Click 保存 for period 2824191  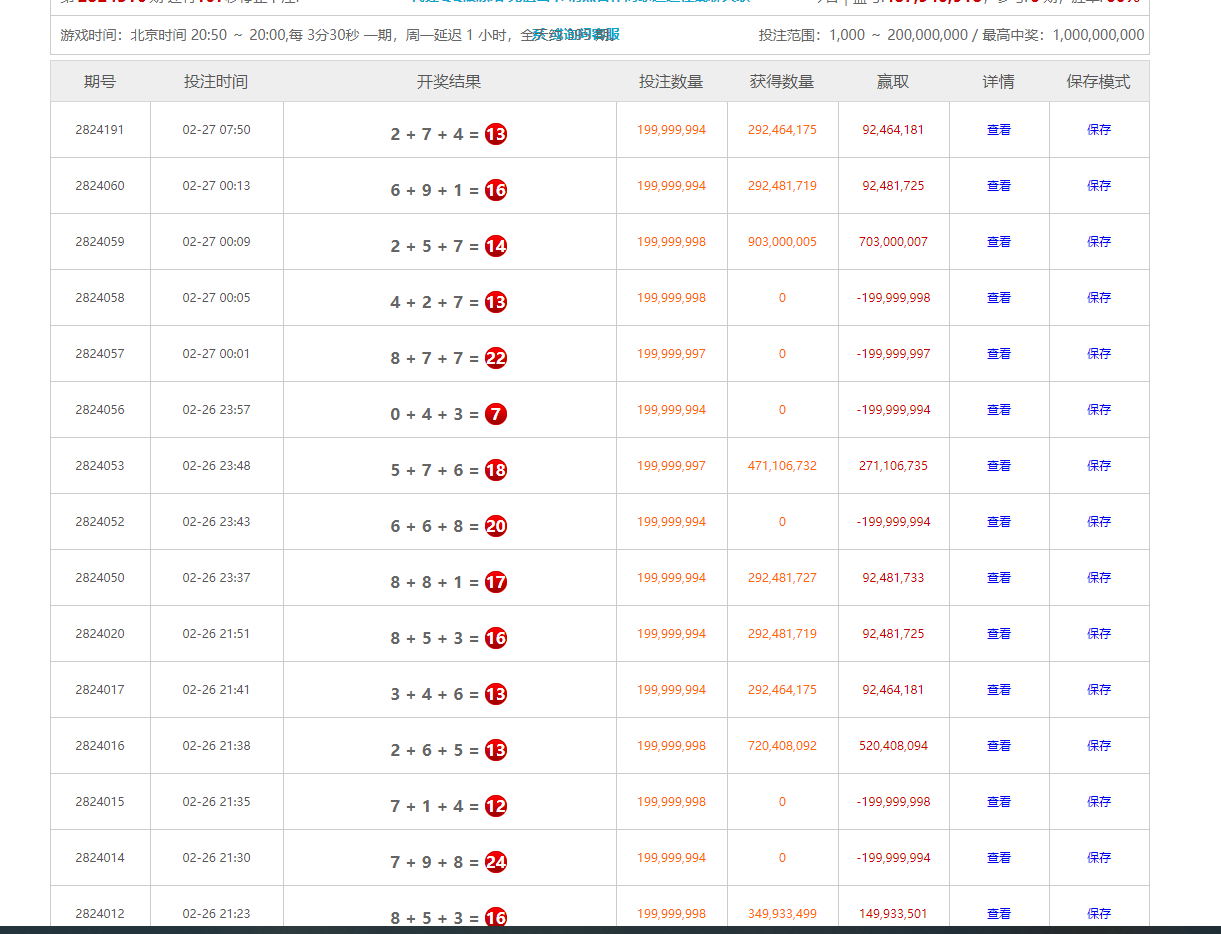pyautogui.click(x=1099, y=130)
